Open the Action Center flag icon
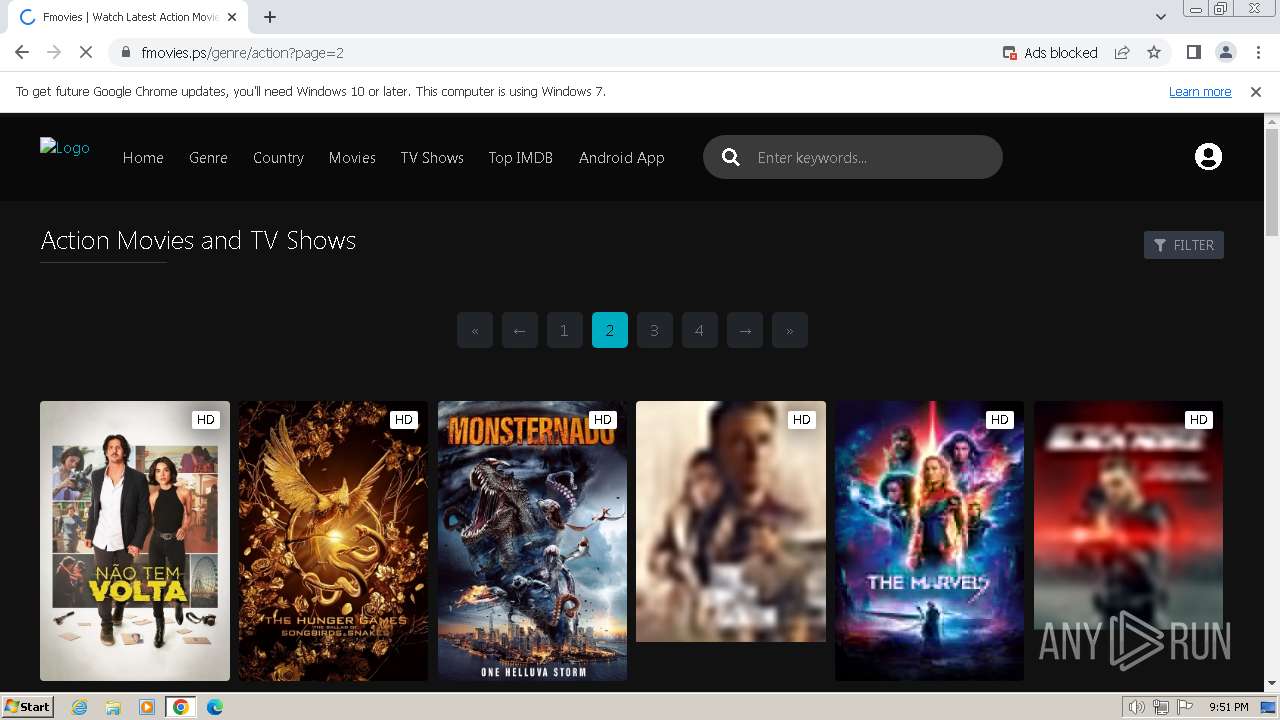1280x720 pixels. click(x=1185, y=707)
